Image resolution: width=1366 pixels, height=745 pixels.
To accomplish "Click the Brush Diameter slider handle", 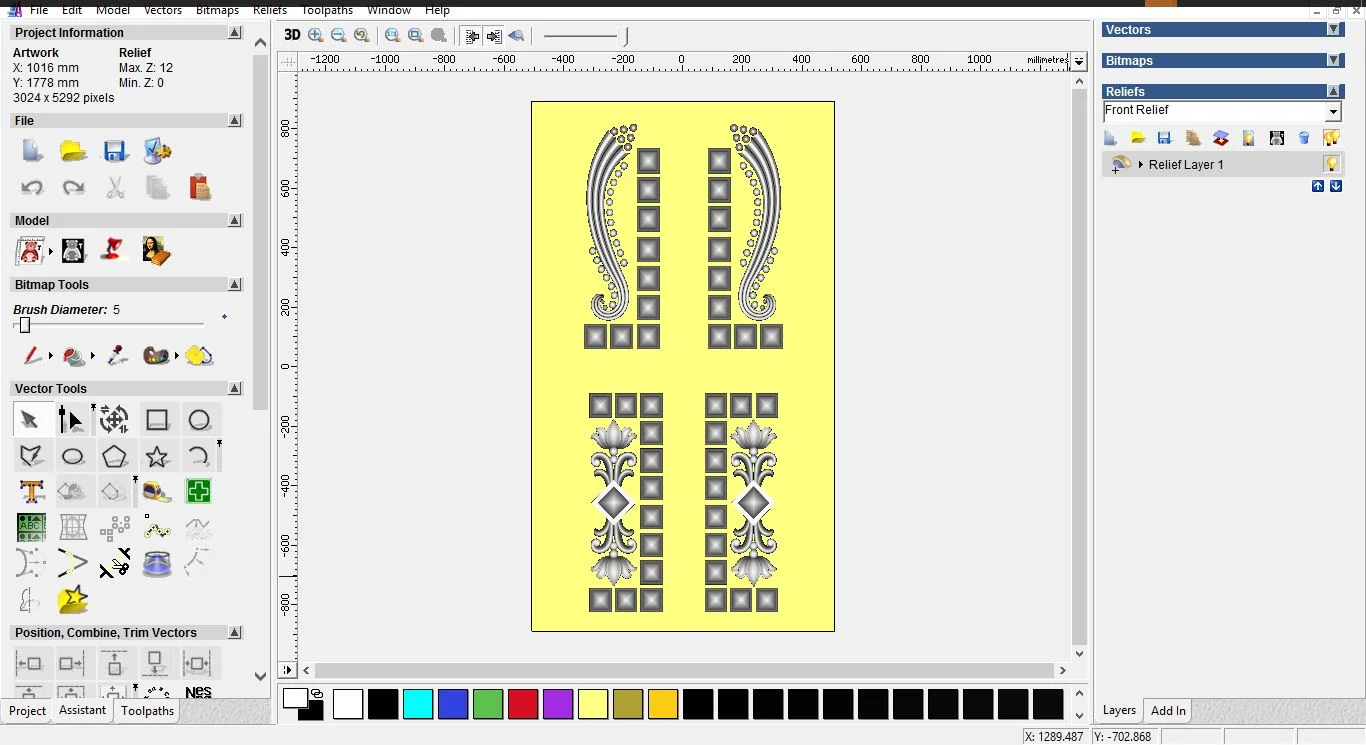I will click(x=25, y=325).
